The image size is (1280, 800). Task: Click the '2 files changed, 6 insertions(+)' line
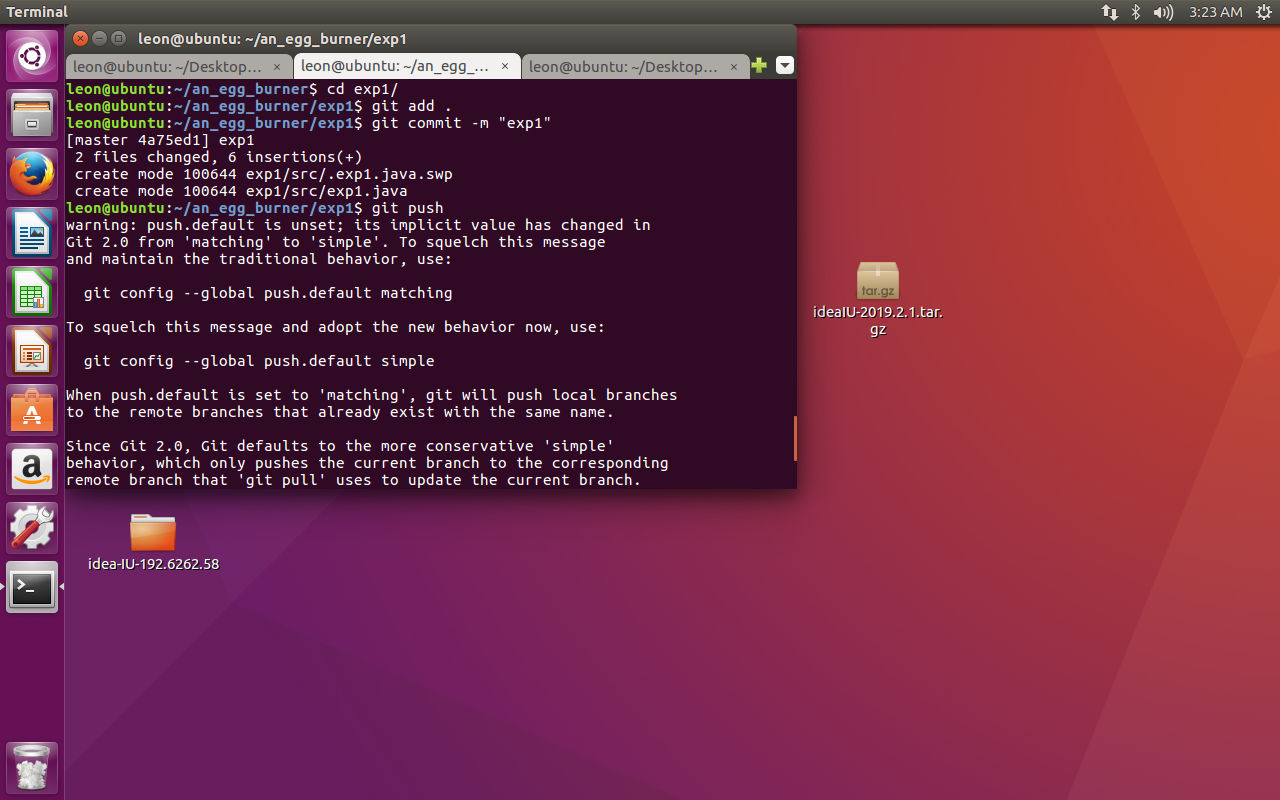pos(218,157)
